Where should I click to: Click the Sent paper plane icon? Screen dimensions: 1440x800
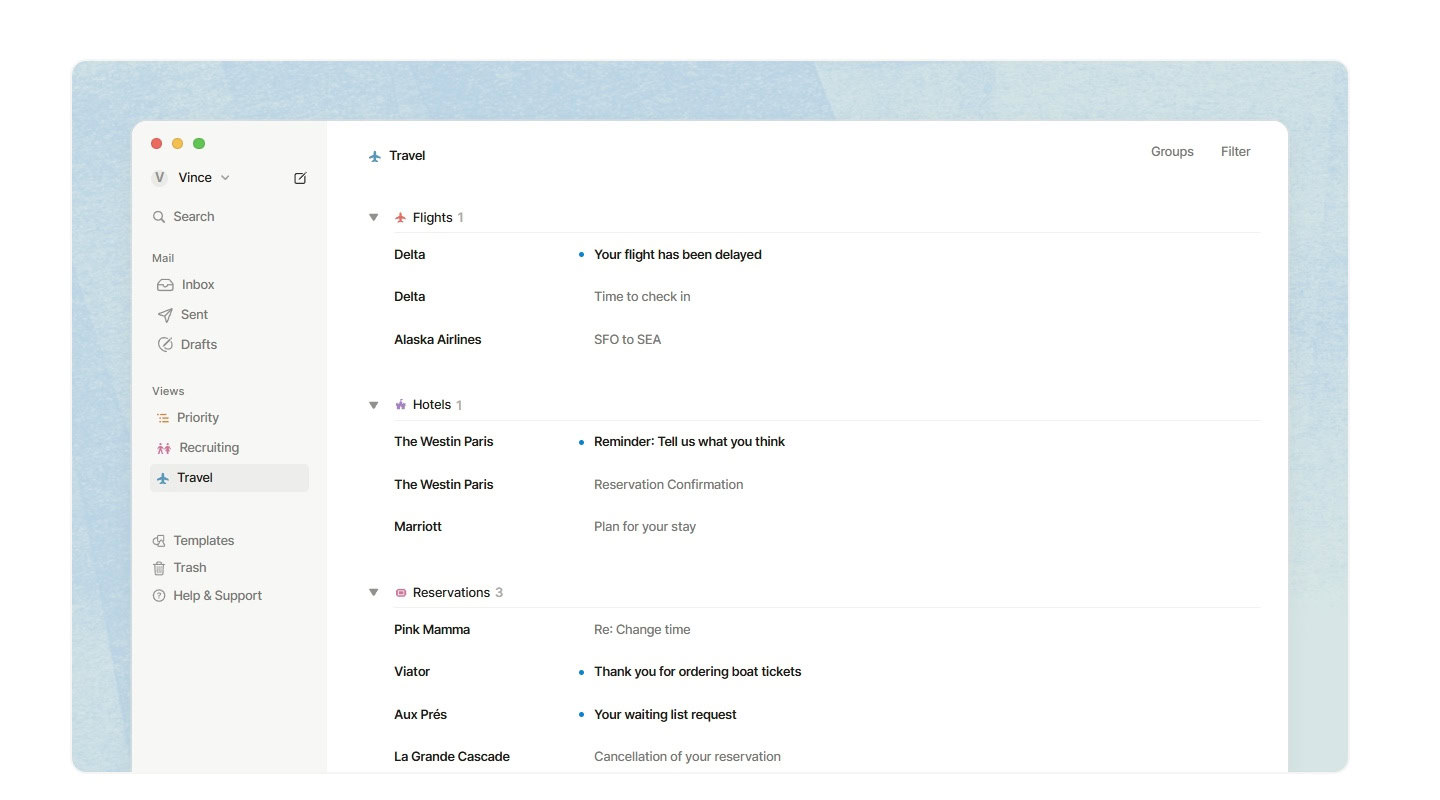pos(165,315)
